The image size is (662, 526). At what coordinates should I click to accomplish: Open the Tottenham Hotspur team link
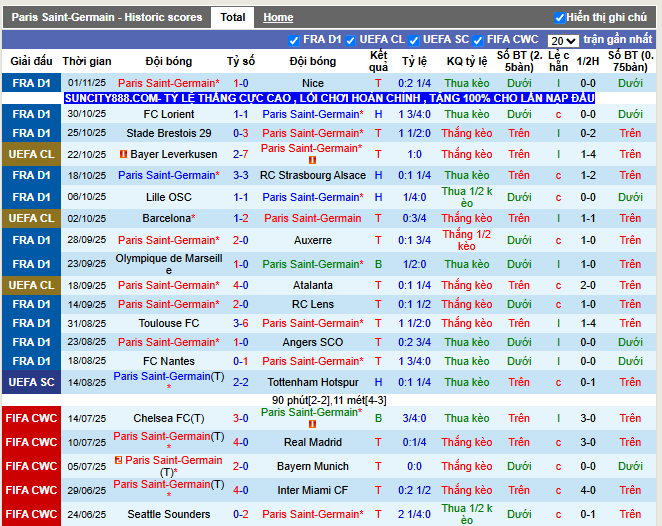click(x=313, y=382)
